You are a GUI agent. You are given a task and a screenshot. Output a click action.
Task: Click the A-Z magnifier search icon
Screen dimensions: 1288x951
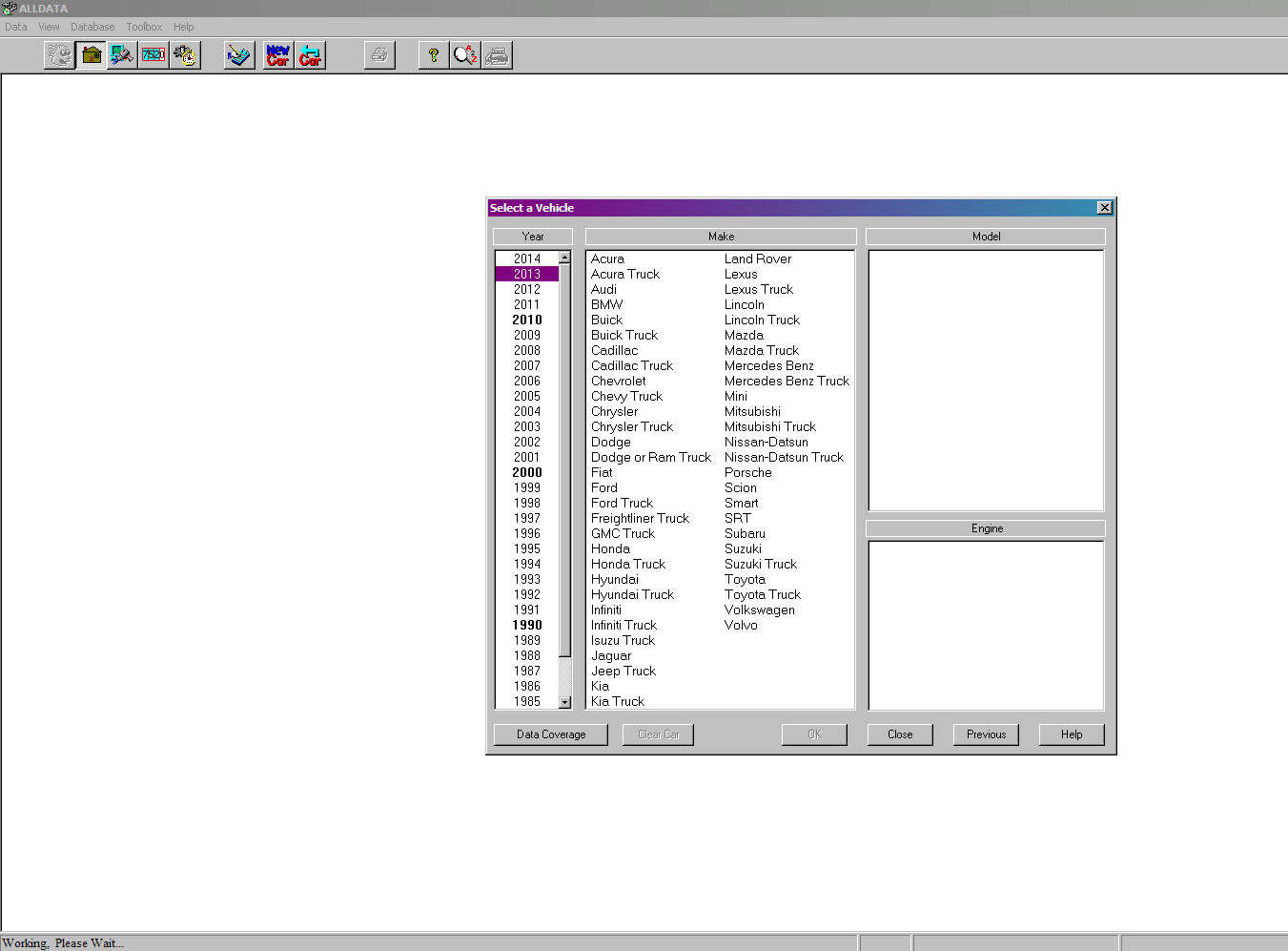pos(465,55)
